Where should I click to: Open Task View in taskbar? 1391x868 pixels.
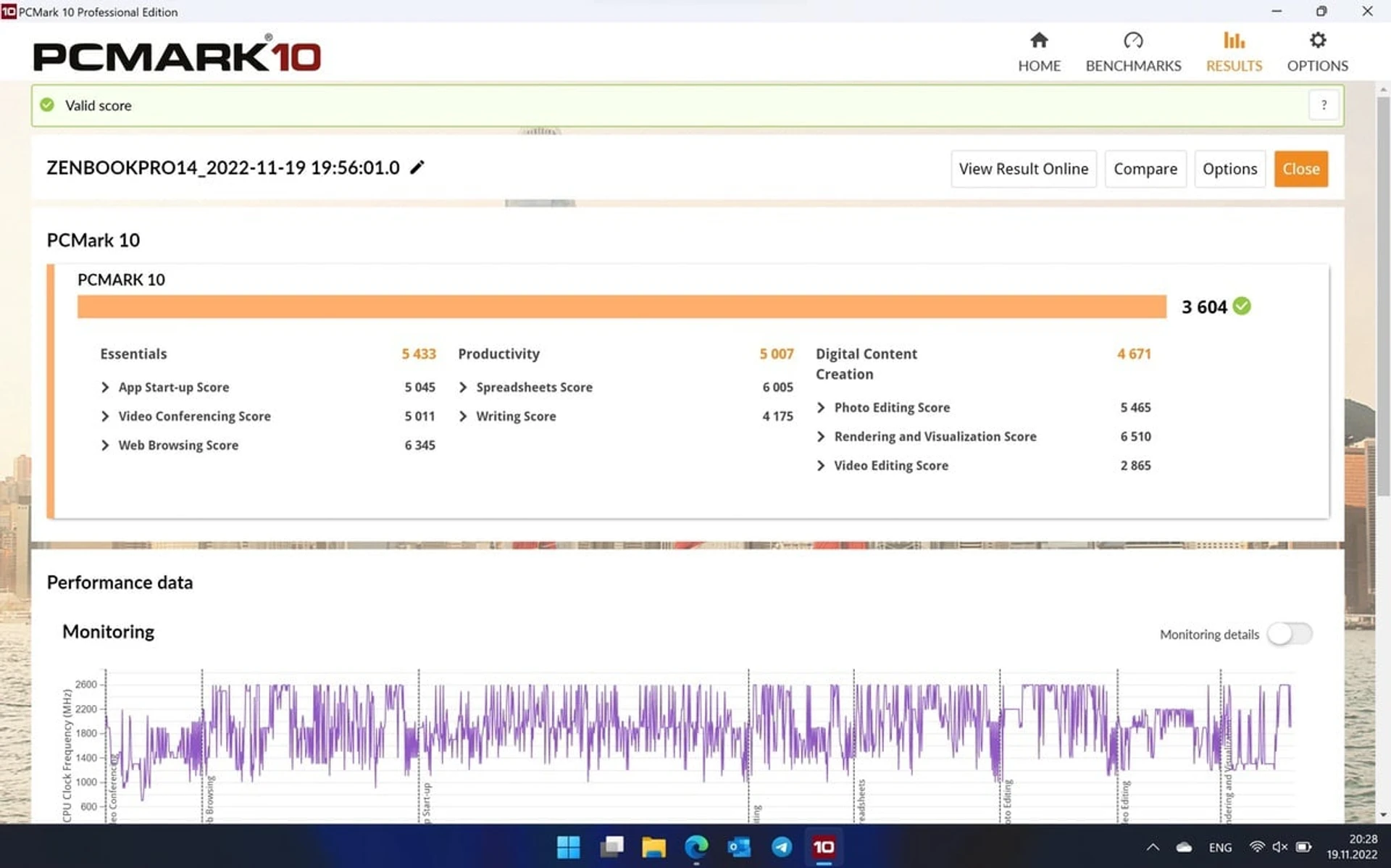coord(611,846)
